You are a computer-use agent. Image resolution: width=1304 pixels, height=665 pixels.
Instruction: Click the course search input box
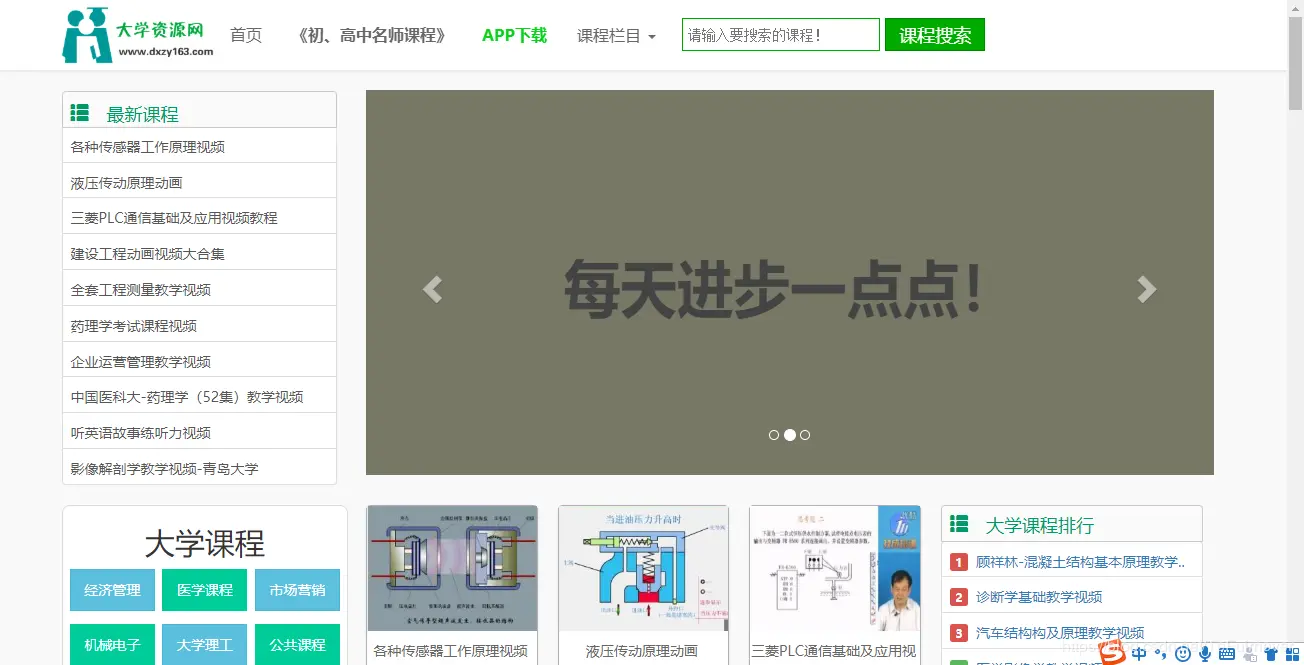point(780,34)
